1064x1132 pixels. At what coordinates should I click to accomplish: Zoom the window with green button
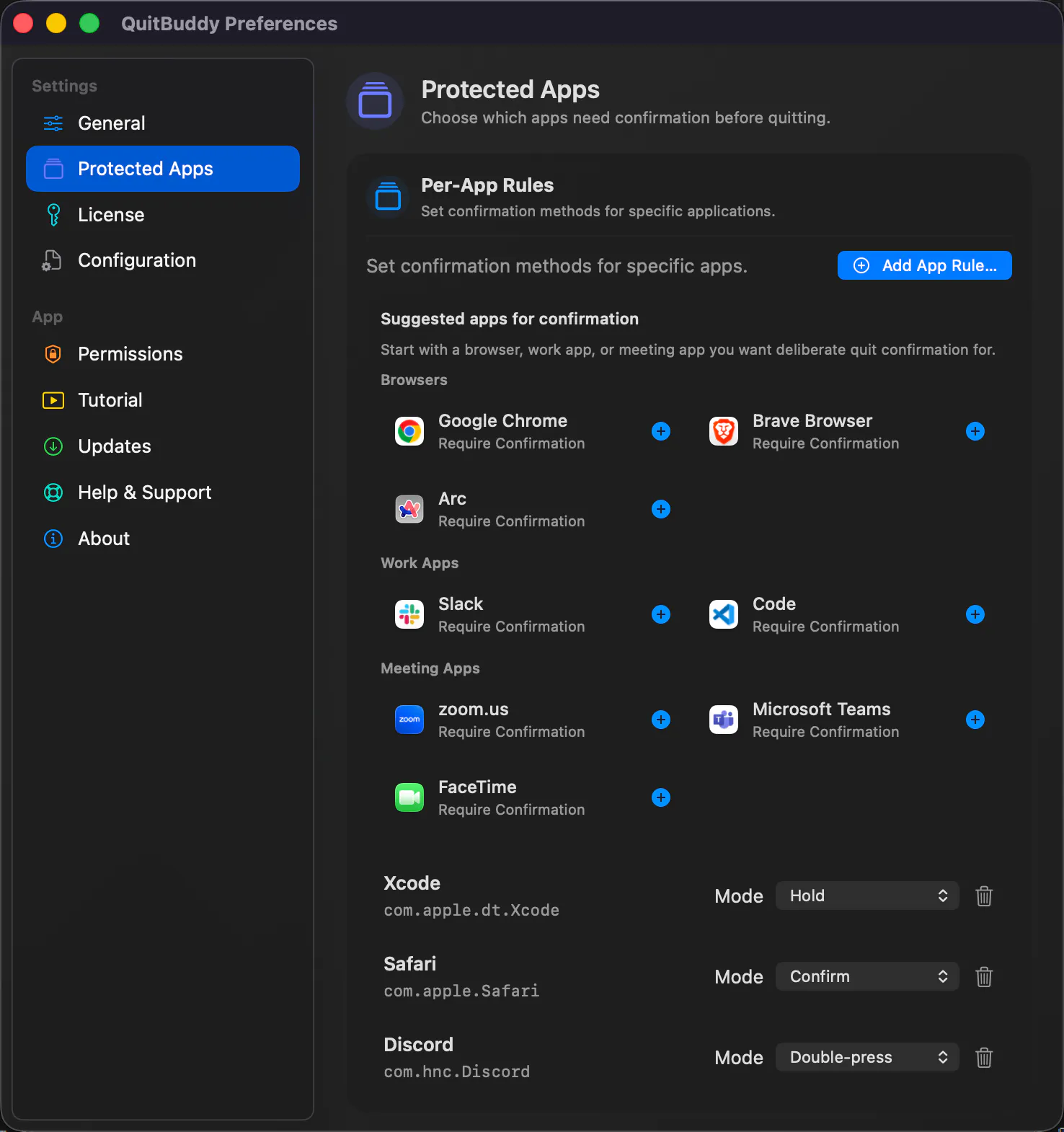pos(89,24)
